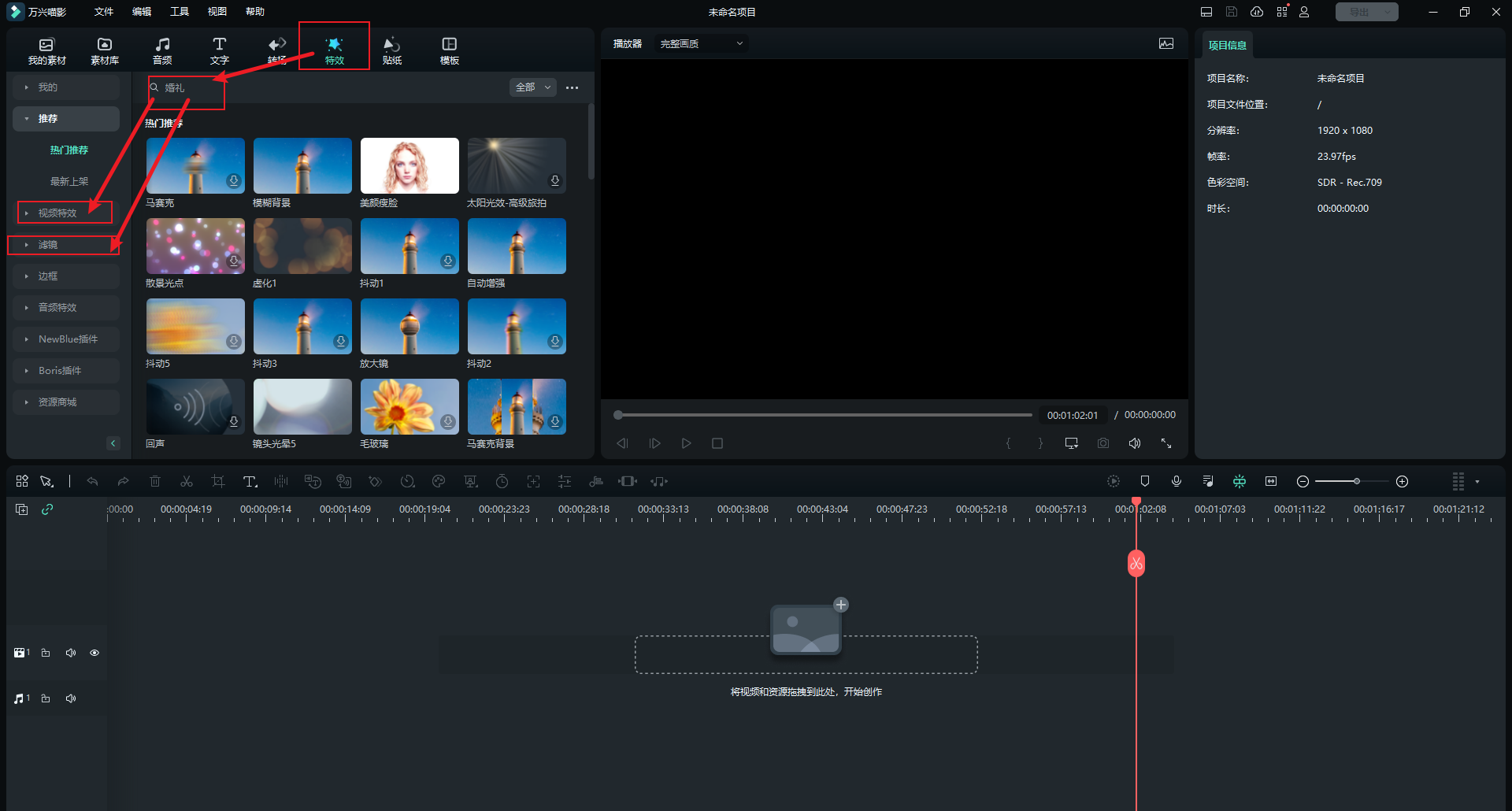Hide video track 1 with eye icon
Image resolution: width=1512 pixels, height=811 pixels.
tap(94, 653)
